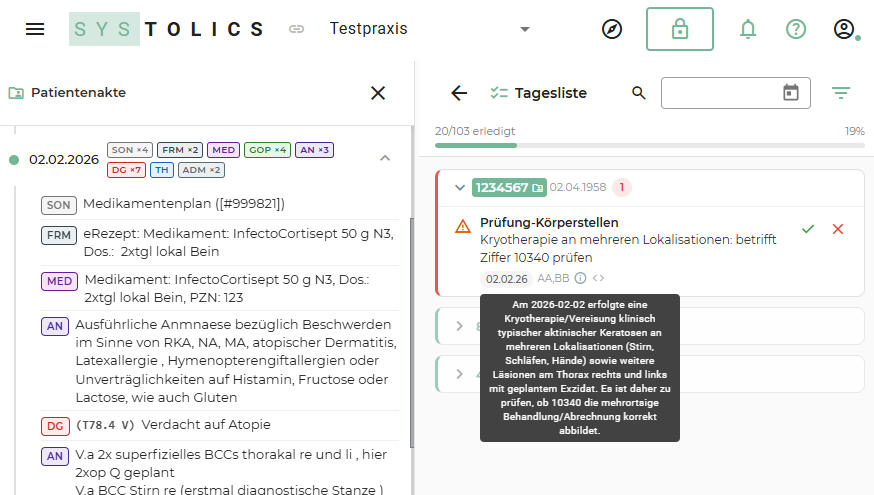Viewport: 874px width, 495px height.
Task: Open the notifications bell
Action: pos(747,29)
